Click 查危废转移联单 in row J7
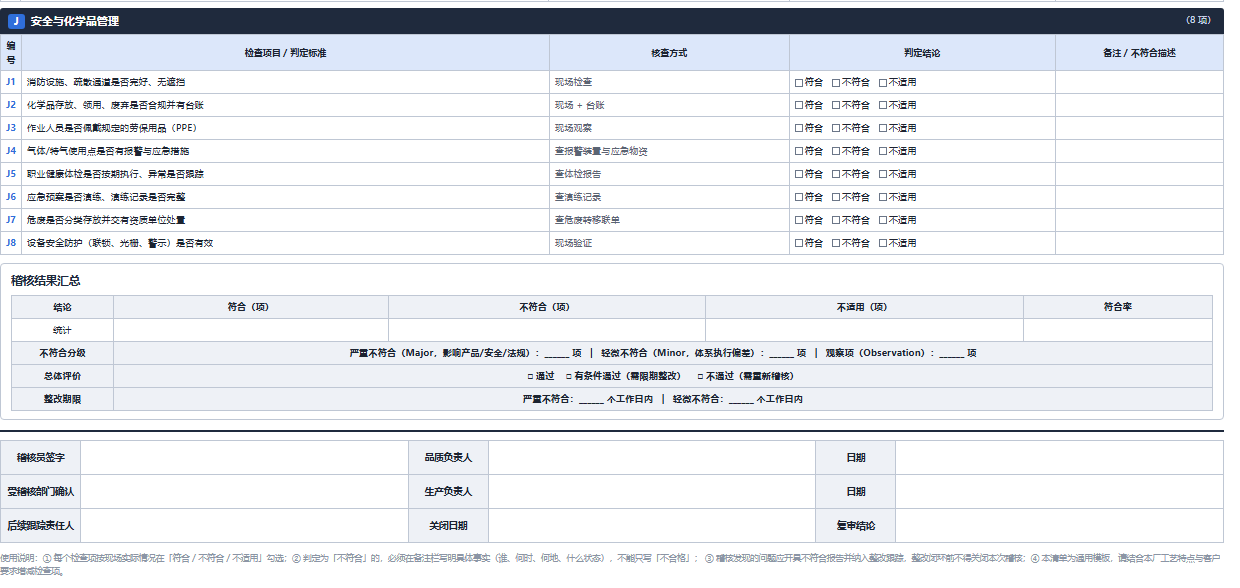This screenshot has height=588, width=1240. click(587, 220)
